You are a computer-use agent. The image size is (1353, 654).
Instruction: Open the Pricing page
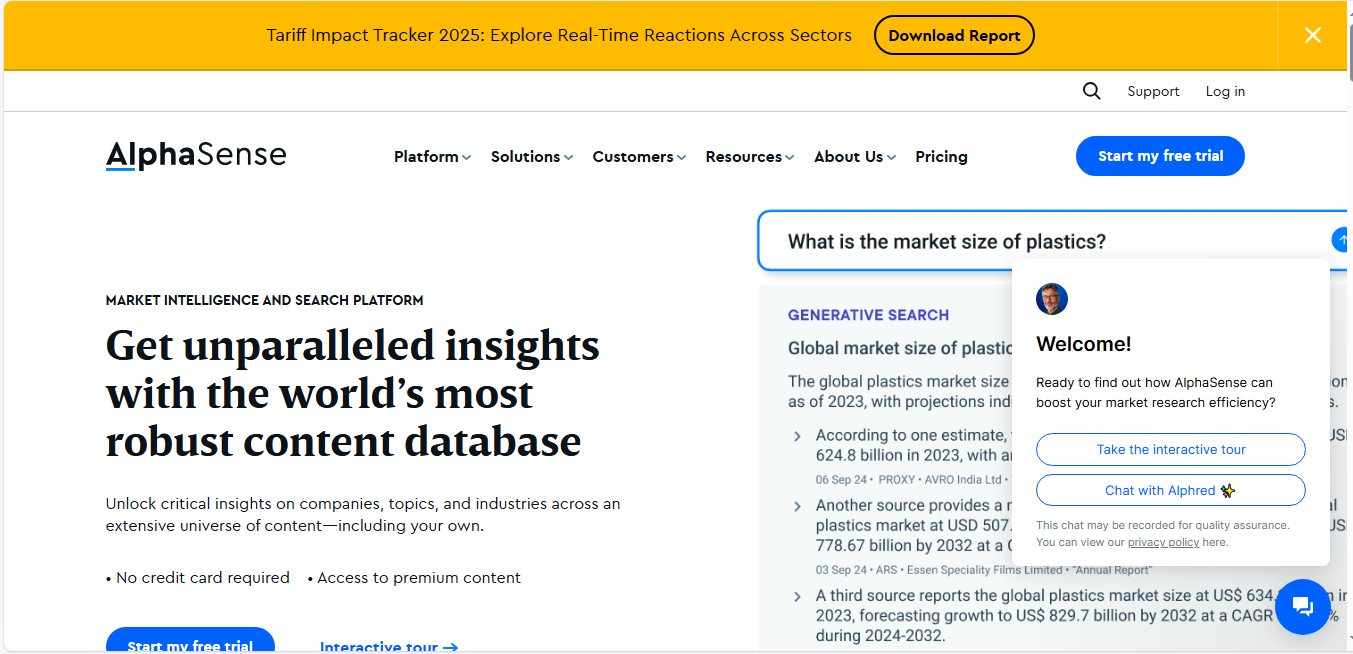click(941, 156)
